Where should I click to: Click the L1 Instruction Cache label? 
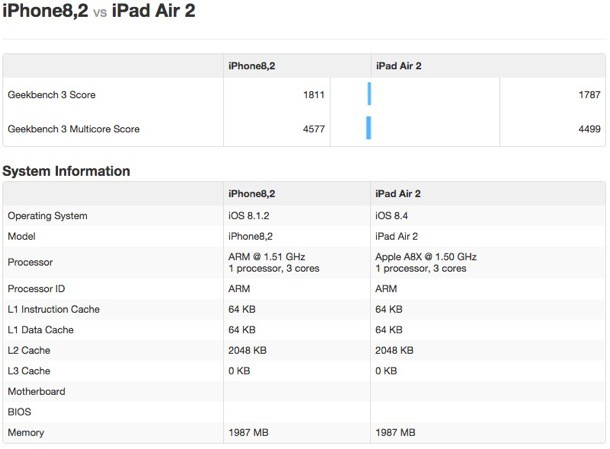[x=54, y=309]
